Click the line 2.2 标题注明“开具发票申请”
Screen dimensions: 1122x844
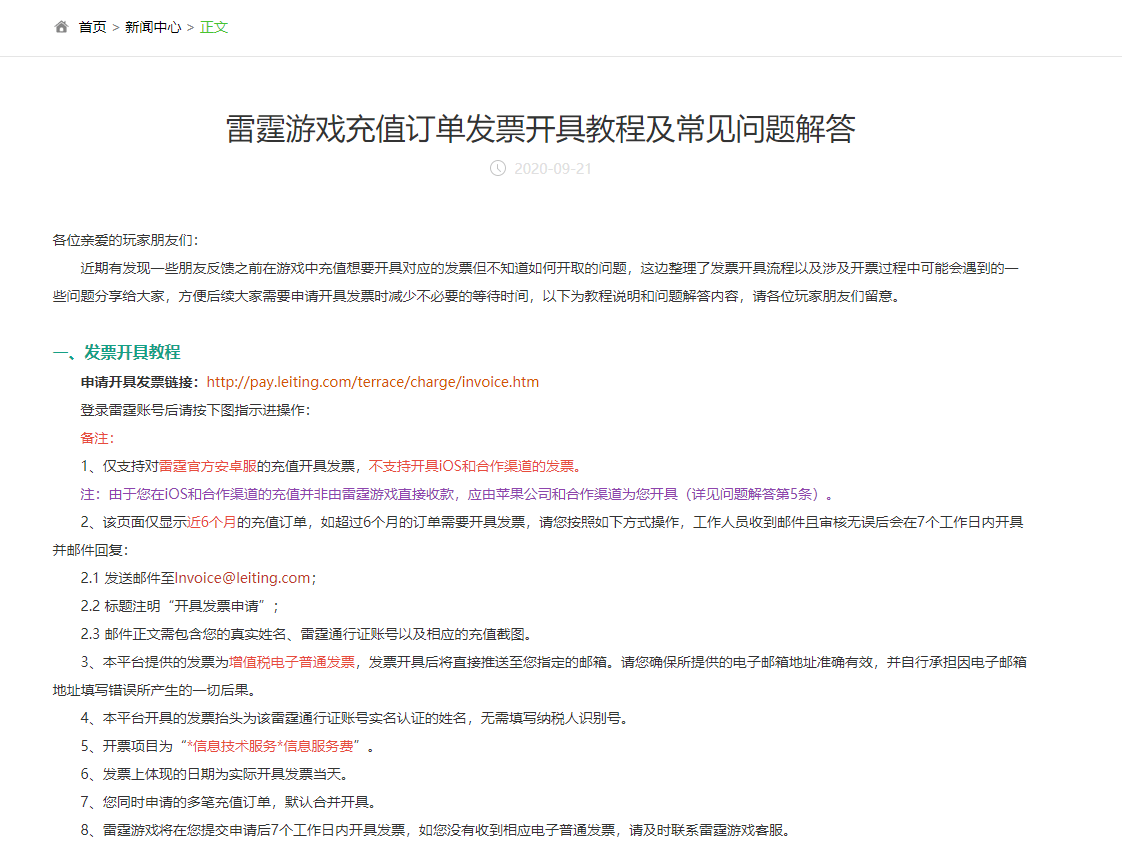pos(180,606)
